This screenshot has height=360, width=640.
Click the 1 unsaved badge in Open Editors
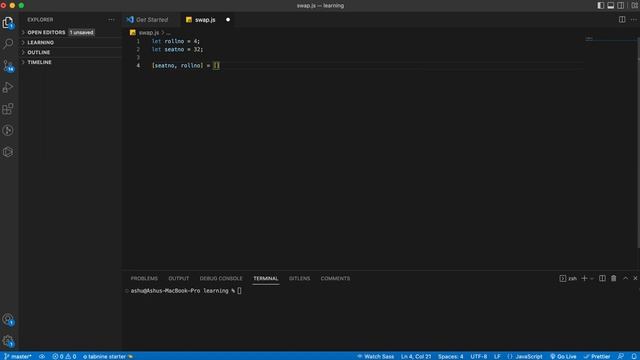[x=81, y=32]
